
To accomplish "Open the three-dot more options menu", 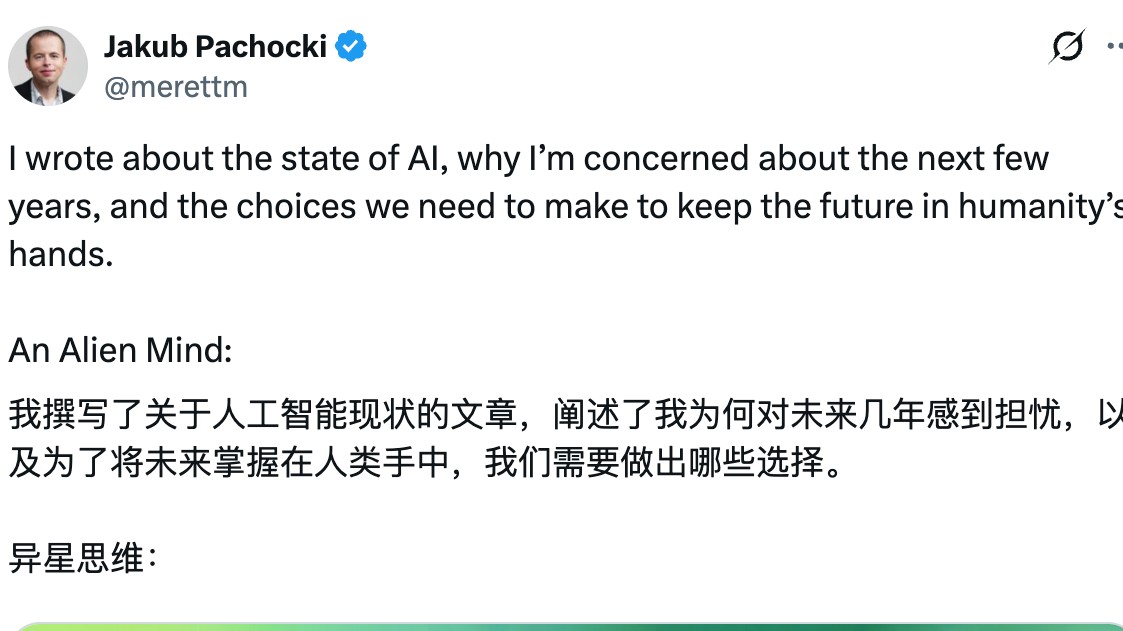I will [1115, 47].
